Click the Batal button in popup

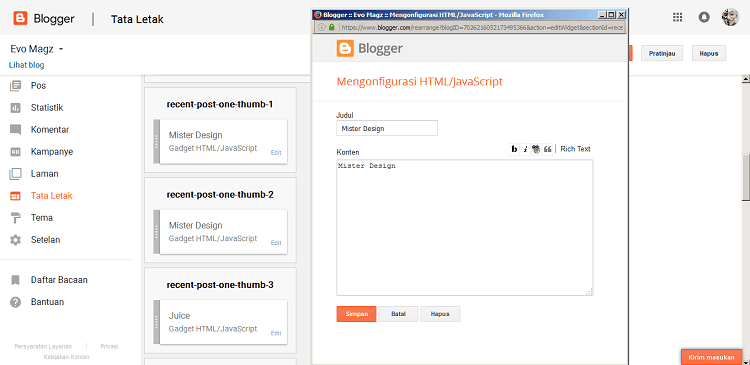point(398,314)
